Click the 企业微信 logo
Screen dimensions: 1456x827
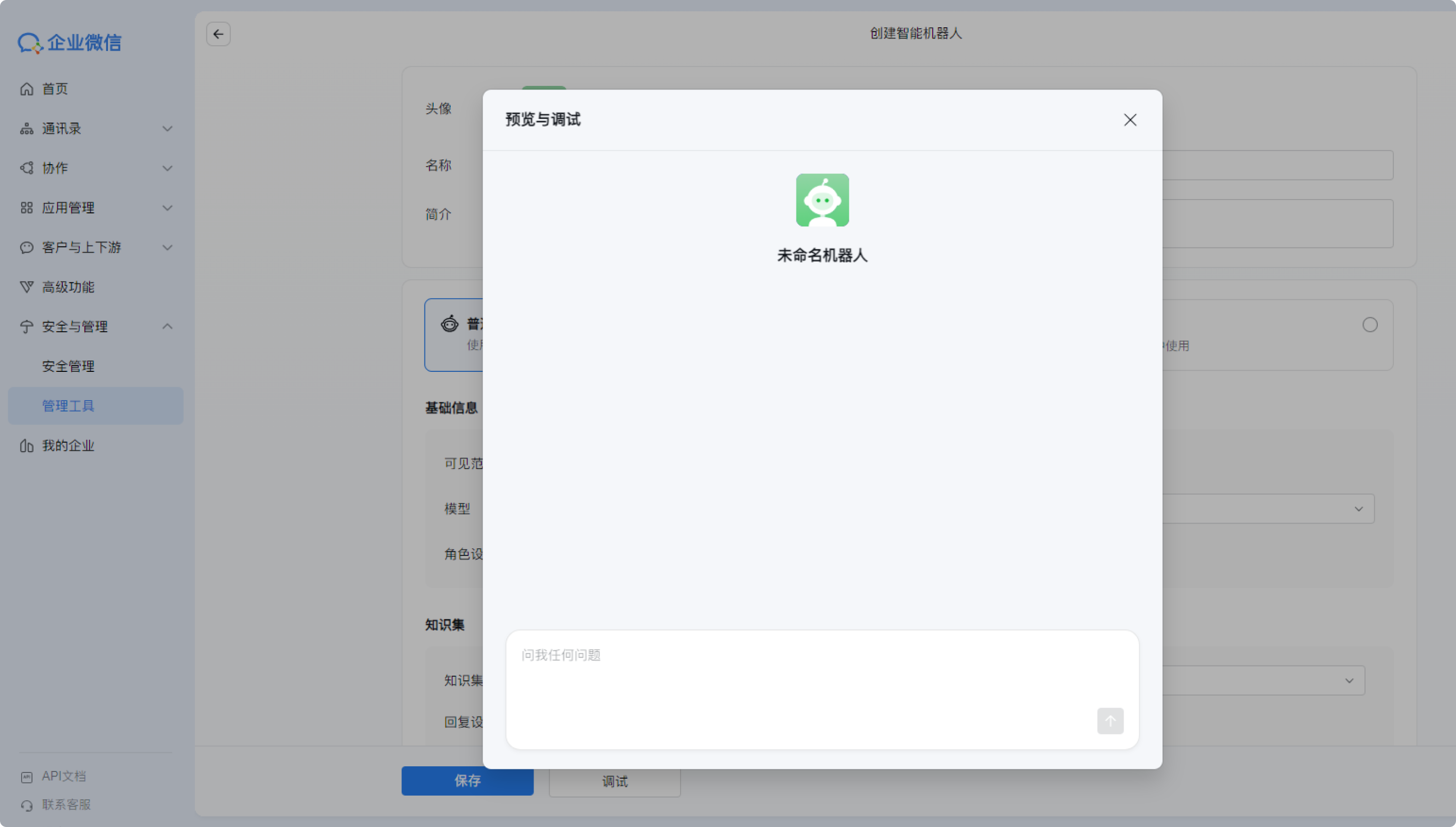pos(70,43)
